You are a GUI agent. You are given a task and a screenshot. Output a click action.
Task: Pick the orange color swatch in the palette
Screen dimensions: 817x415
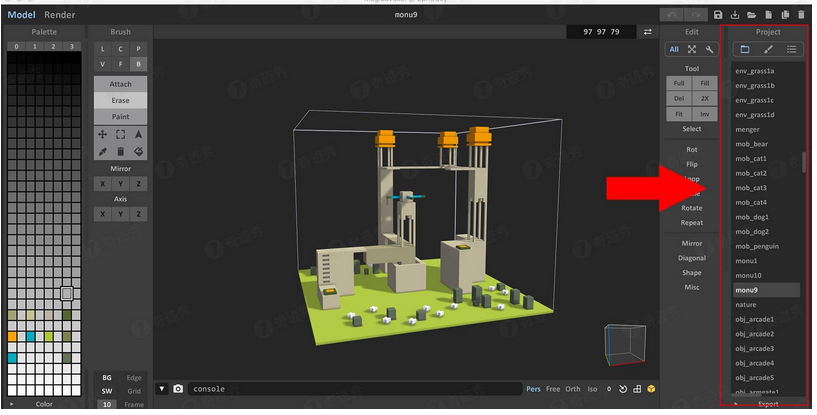click(x=12, y=336)
